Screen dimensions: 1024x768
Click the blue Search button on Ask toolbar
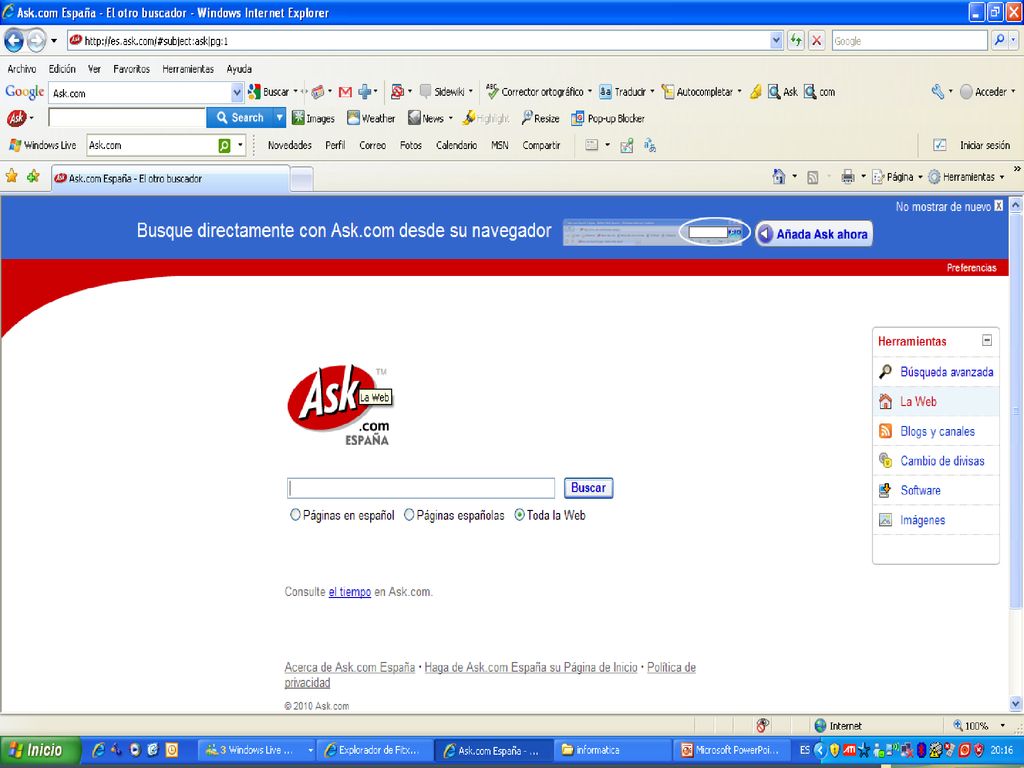tap(240, 118)
